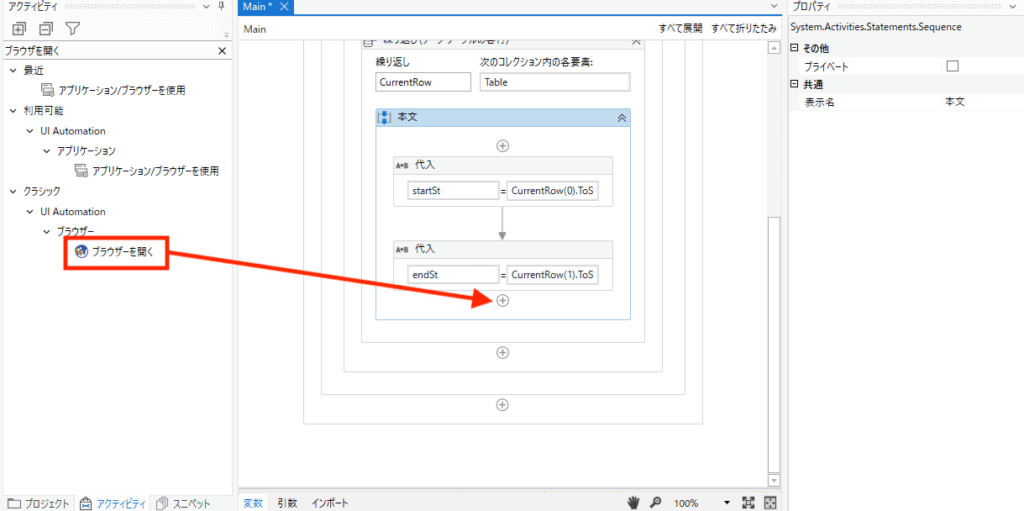1024x511 pixels.
Task: Switch to the プロジェクト panel tab
Action: 40,503
